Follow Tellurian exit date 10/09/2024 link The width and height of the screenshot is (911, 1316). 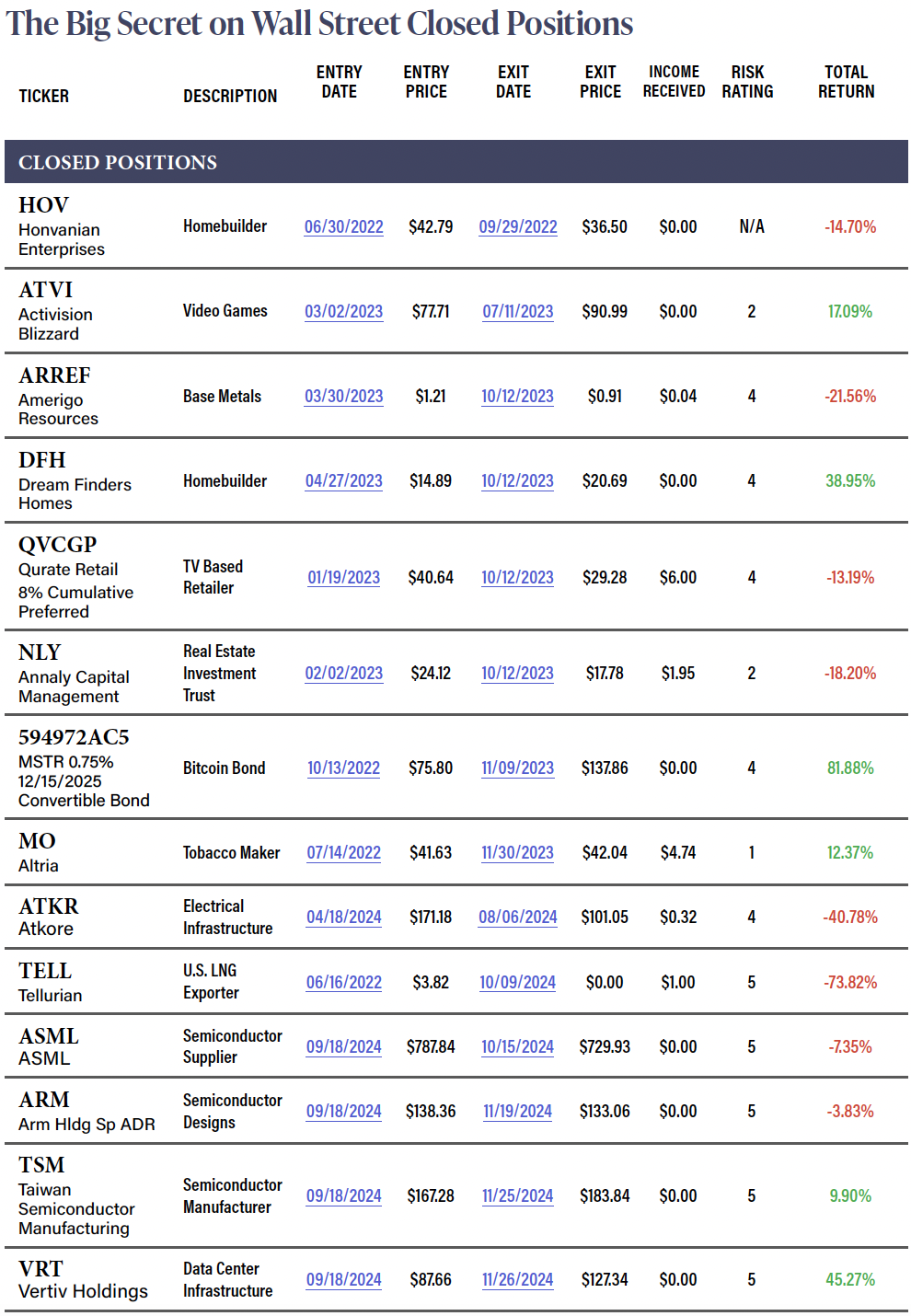(517, 982)
